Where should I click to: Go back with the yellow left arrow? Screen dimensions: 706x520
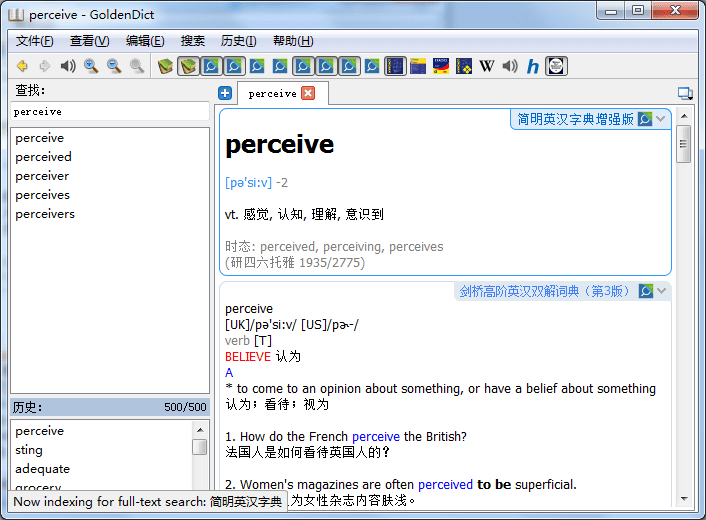(x=22, y=66)
